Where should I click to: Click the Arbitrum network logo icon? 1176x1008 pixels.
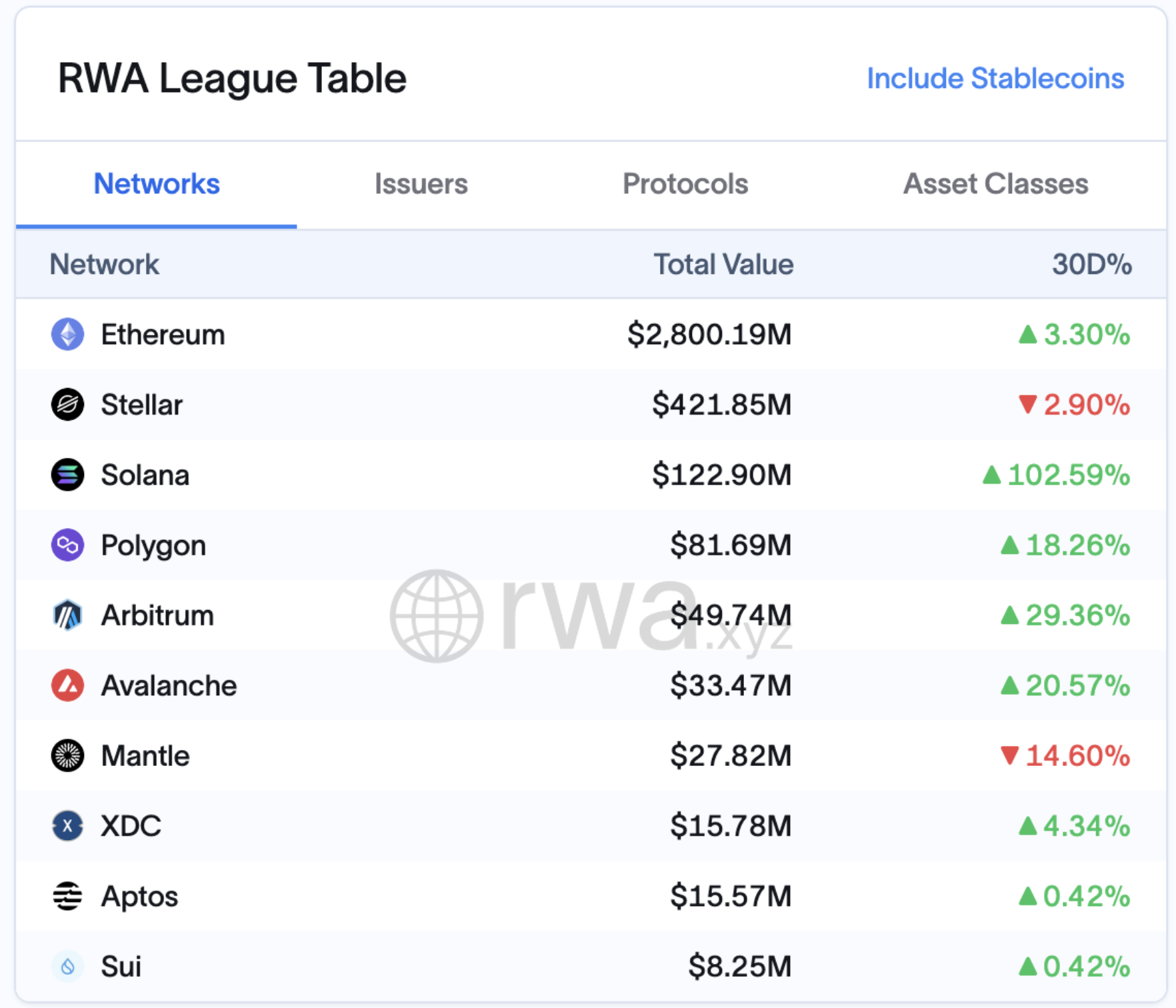67,615
